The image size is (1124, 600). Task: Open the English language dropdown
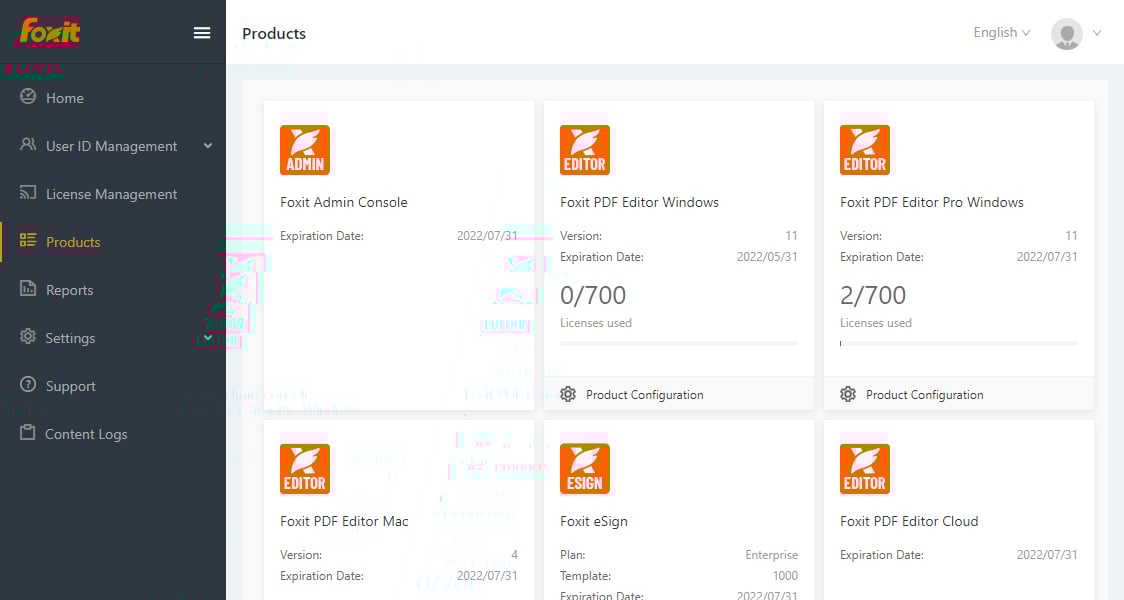[x=1001, y=33]
